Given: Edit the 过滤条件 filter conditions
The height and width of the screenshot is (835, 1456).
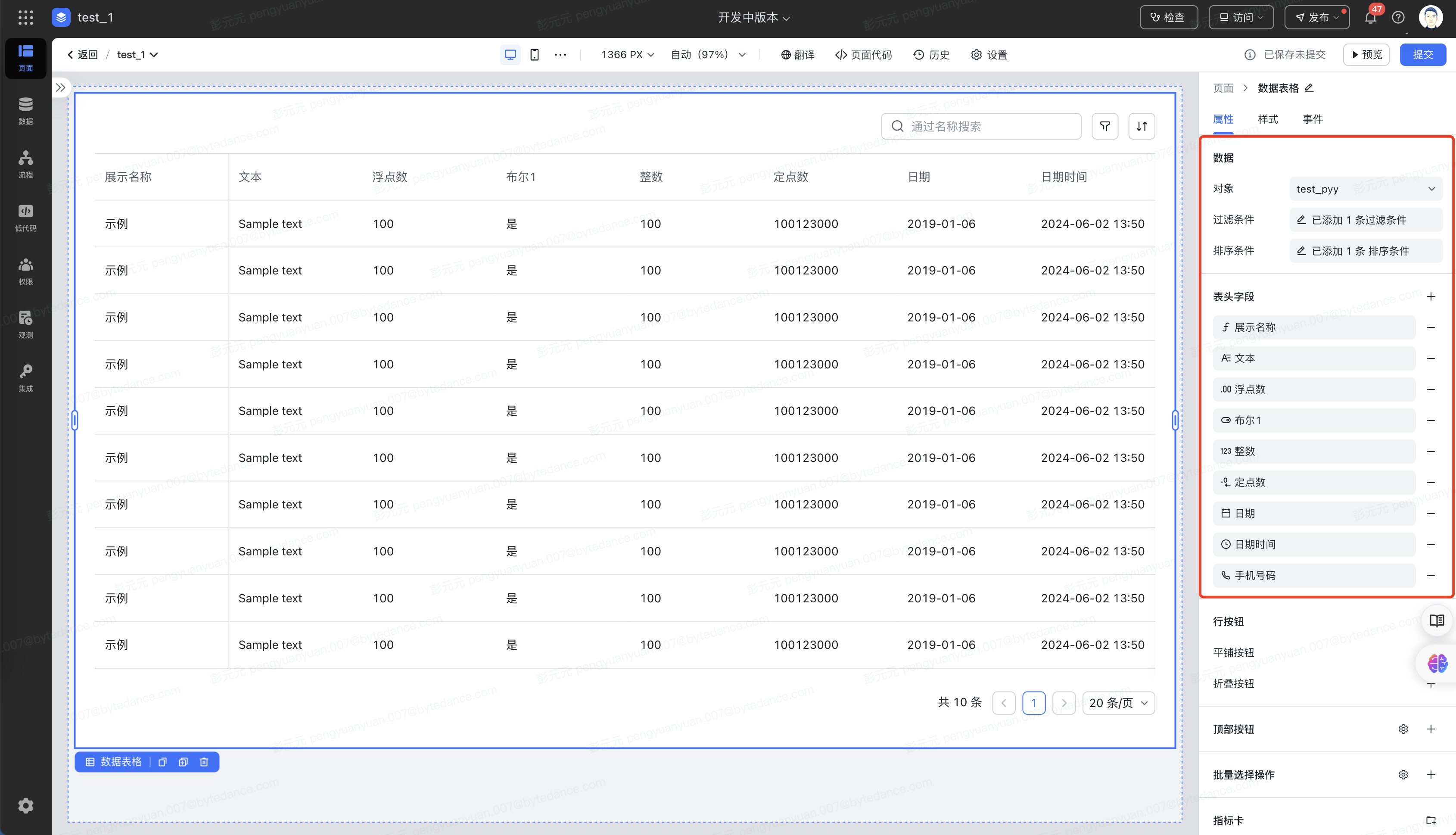Looking at the screenshot, I should coord(1366,220).
